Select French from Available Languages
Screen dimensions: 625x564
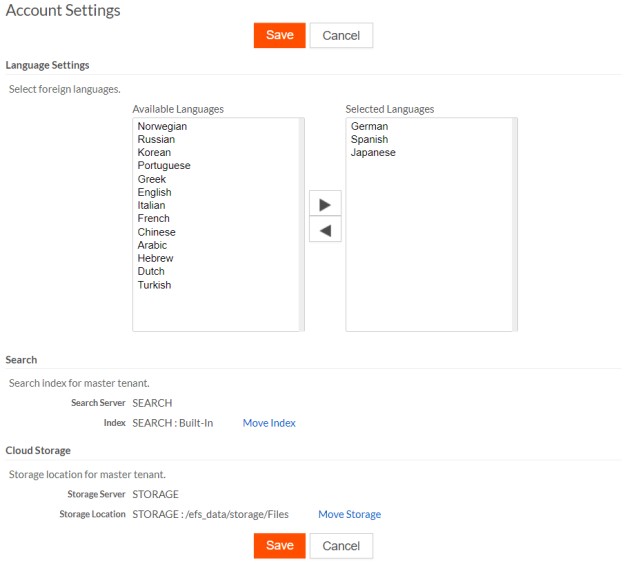pyautogui.click(x=154, y=219)
